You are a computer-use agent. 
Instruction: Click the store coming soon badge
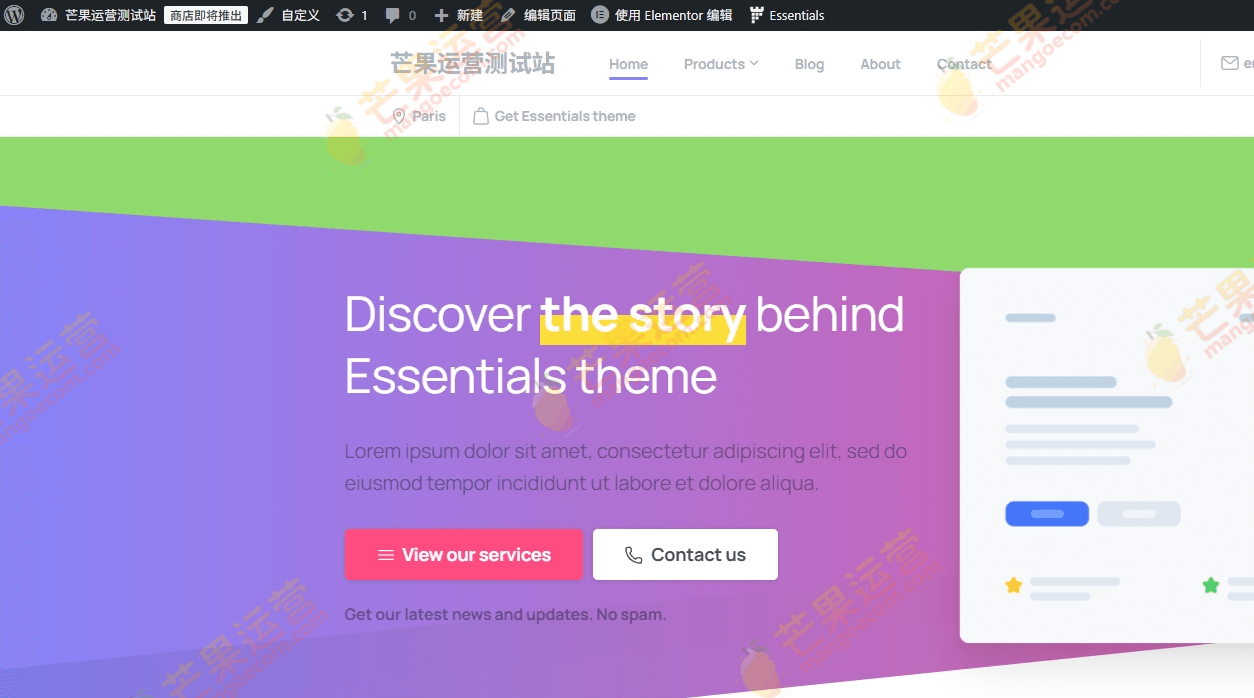206,15
